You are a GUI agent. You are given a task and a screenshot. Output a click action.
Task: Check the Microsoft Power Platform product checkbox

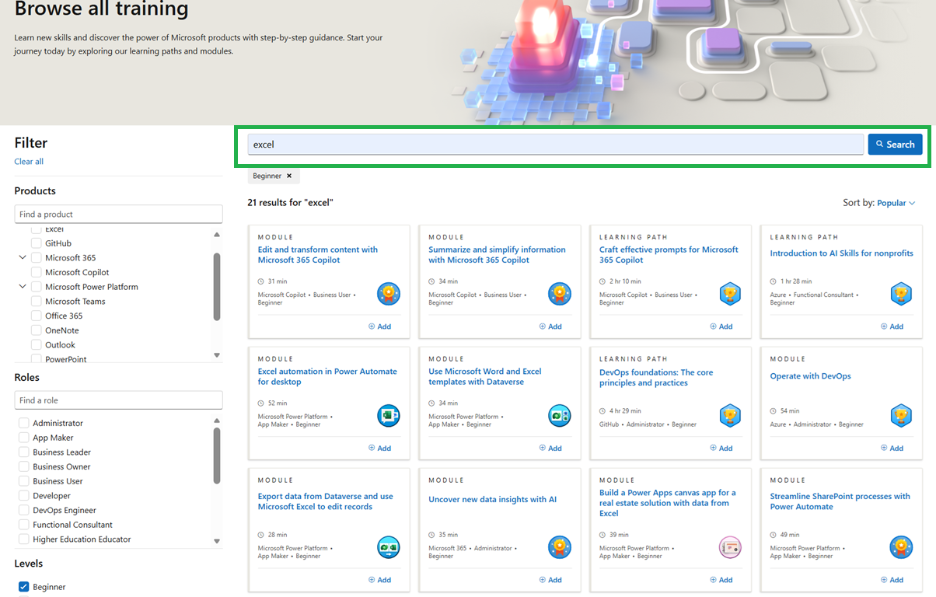point(36,287)
